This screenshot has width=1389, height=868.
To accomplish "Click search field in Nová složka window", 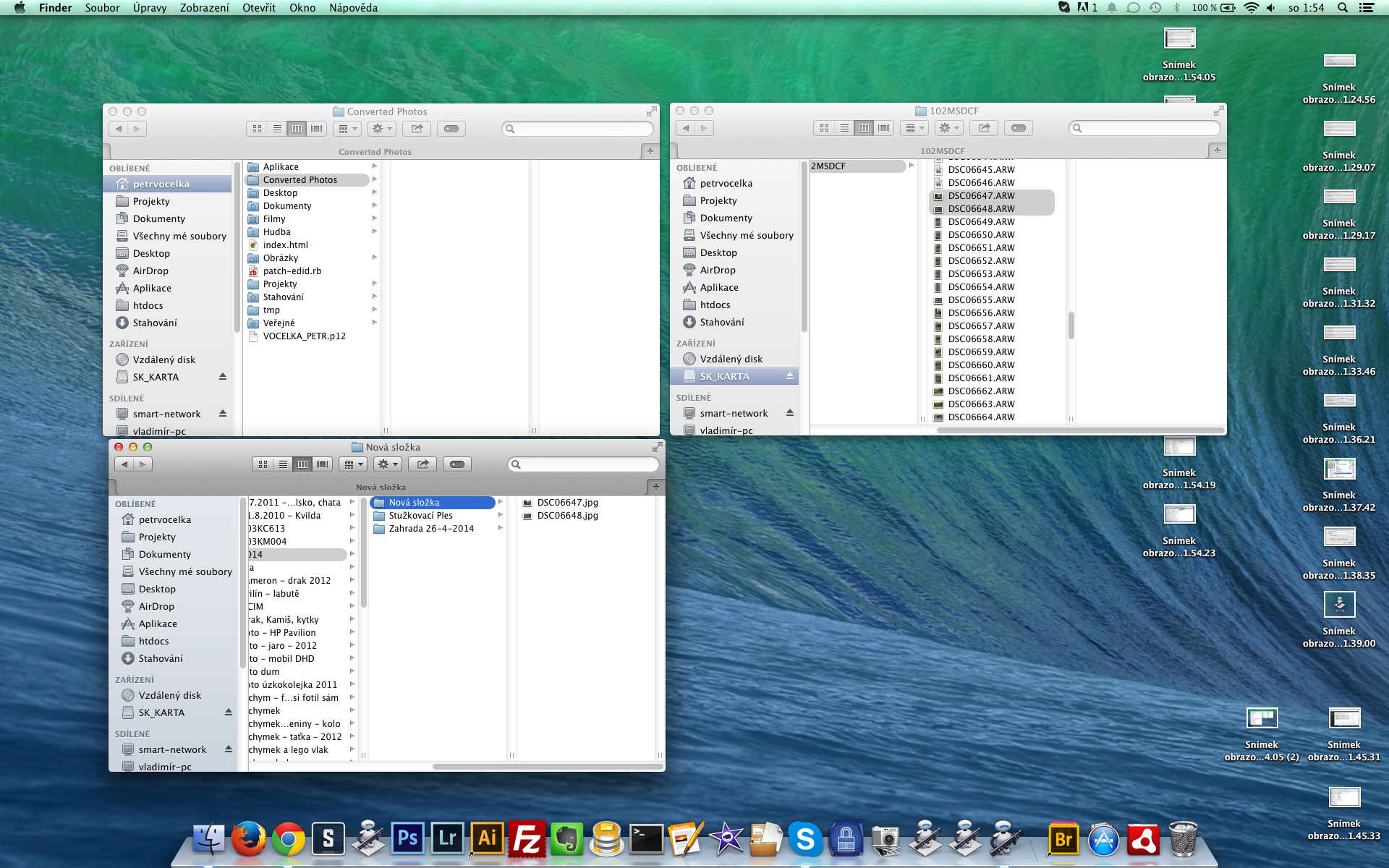I will pyautogui.click(x=586, y=464).
